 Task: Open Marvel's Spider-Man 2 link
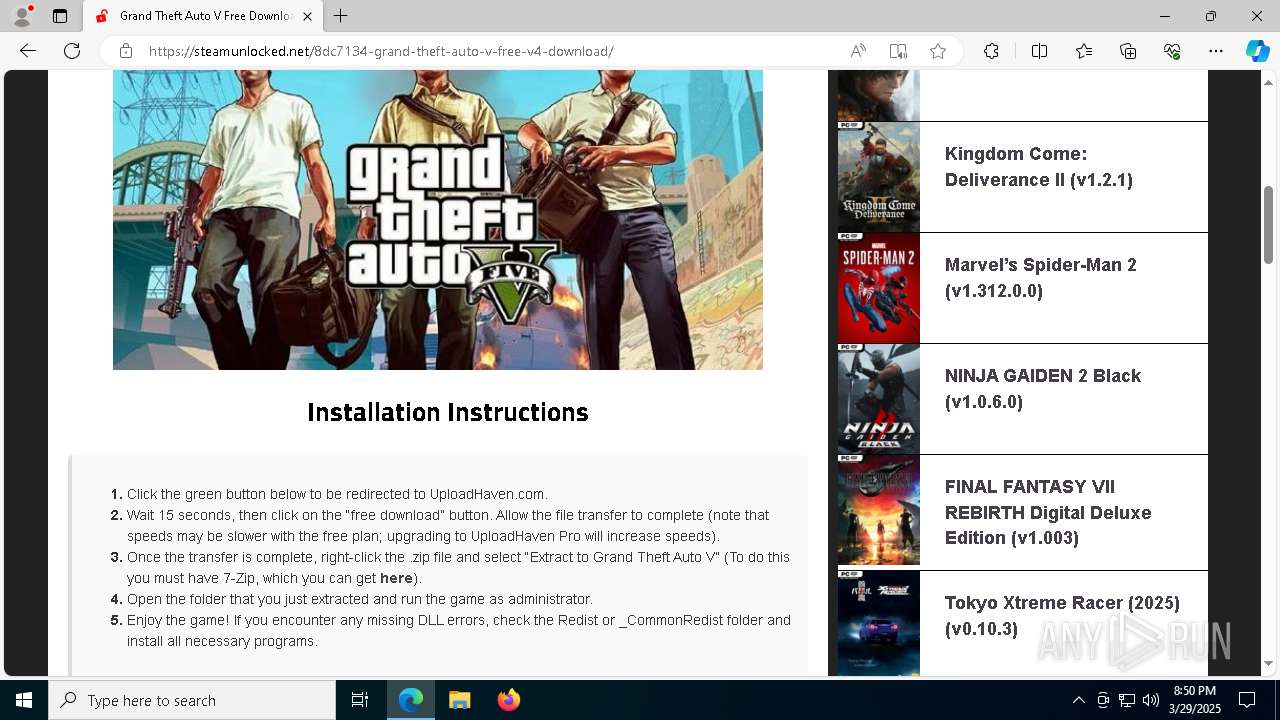1041,278
